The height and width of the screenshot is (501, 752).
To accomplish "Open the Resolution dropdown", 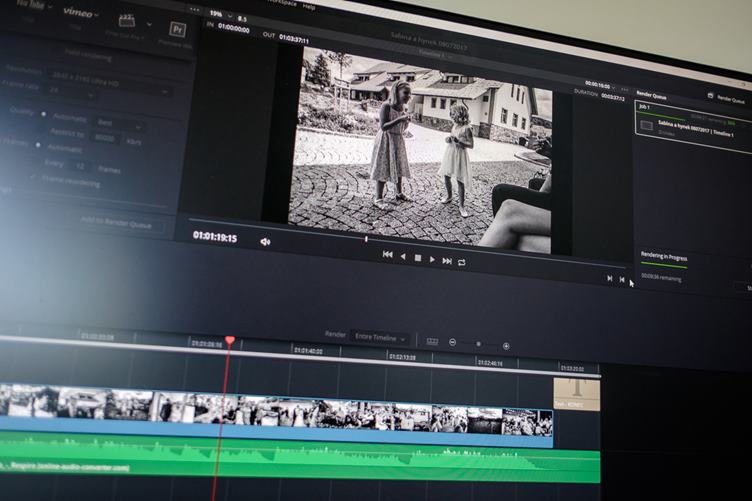I will coord(111,81).
